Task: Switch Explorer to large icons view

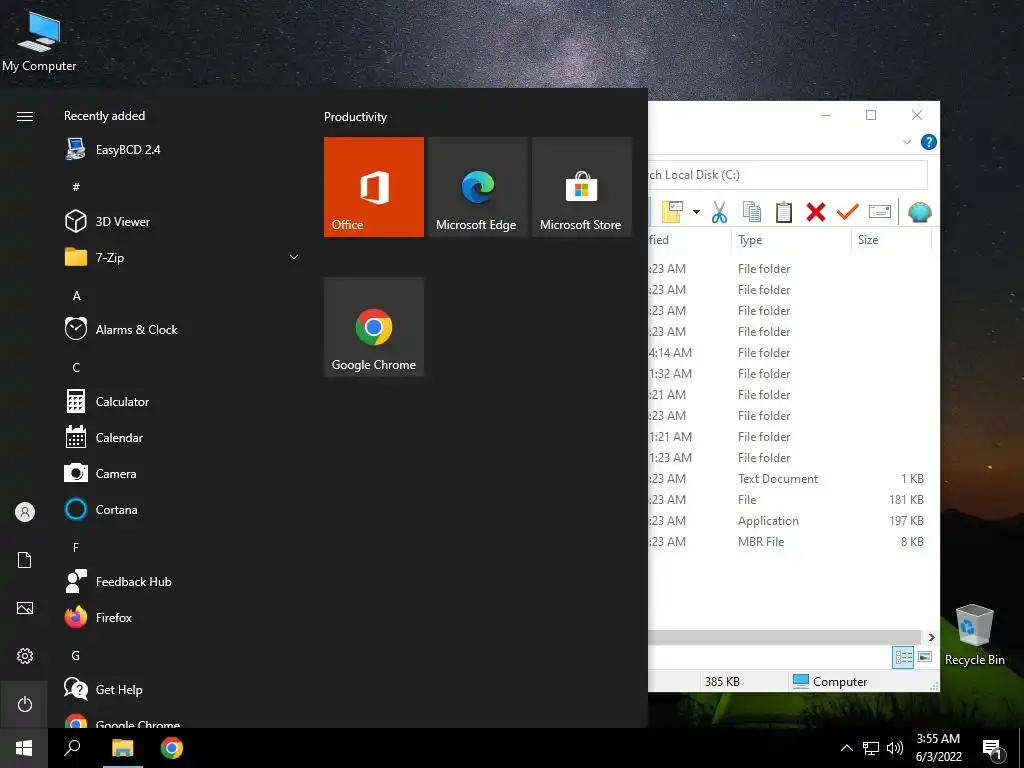Action: pos(925,657)
